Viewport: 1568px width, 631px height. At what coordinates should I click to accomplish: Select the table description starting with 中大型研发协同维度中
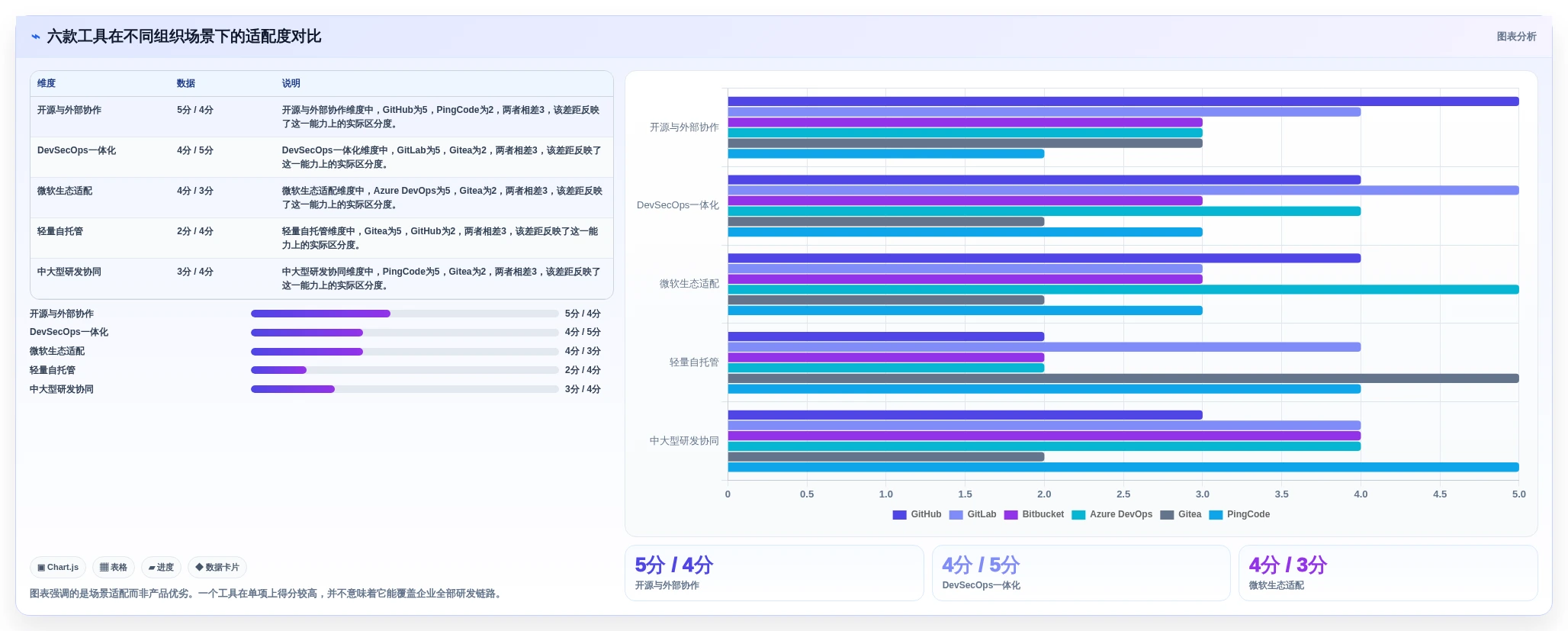click(x=442, y=278)
